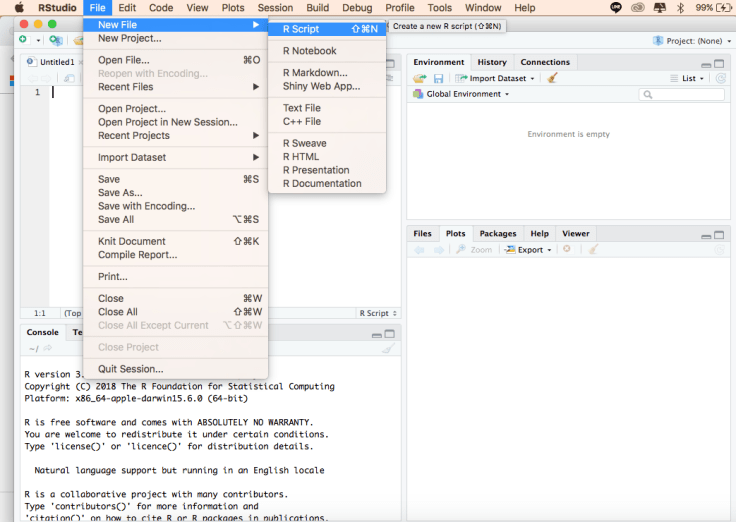Click the new file plus icon
This screenshot has width=736, height=522.
click(23, 40)
